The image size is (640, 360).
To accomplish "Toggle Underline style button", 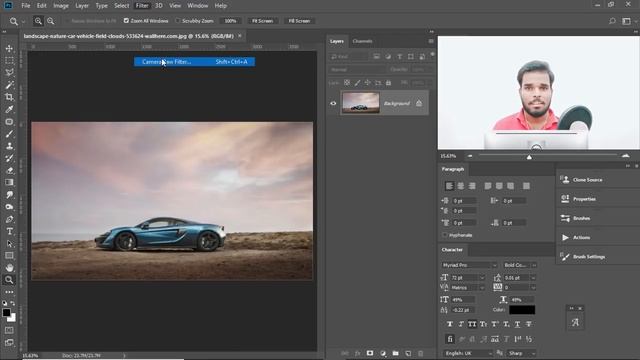I will (x=517, y=324).
